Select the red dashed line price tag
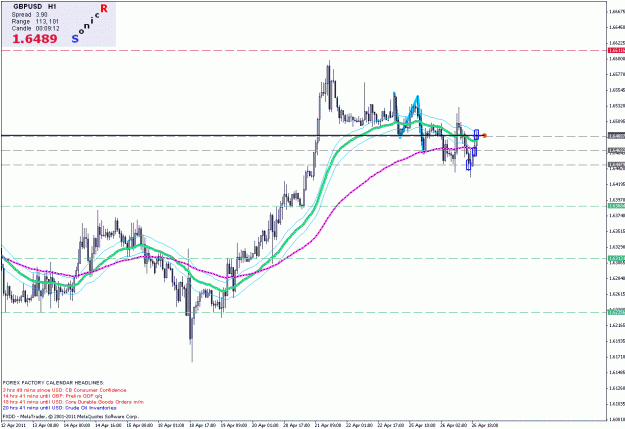 pyautogui.click(x=616, y=50)
